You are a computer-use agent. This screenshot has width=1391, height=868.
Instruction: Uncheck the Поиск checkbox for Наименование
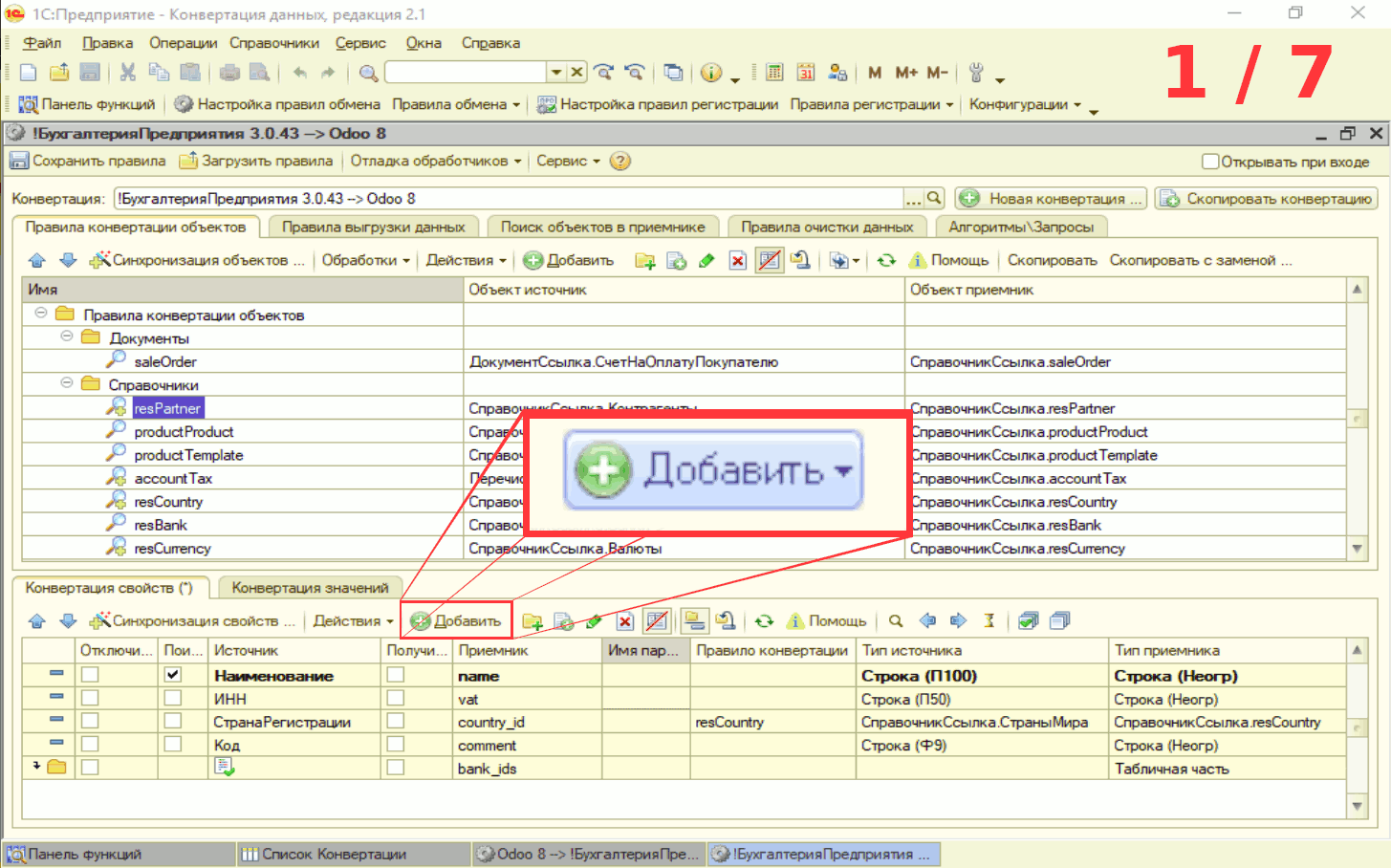click(x=172, y=675)
